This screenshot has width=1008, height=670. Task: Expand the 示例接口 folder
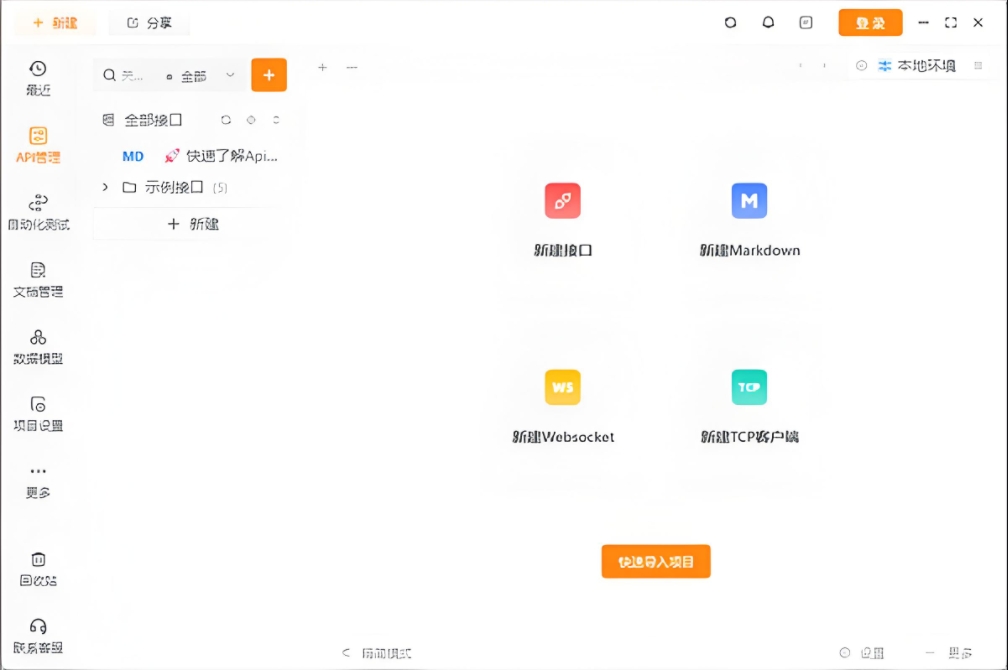[105, 187]
